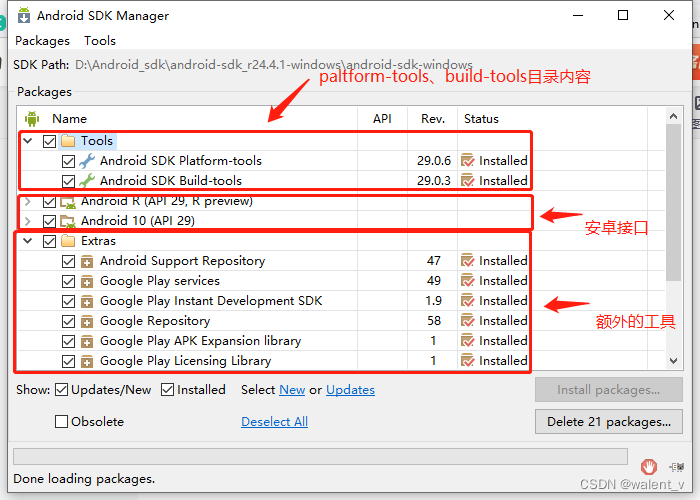Uncheck the Tools group checkbox
The height and width of the screenshot is (500, 700).
(49, 141)
